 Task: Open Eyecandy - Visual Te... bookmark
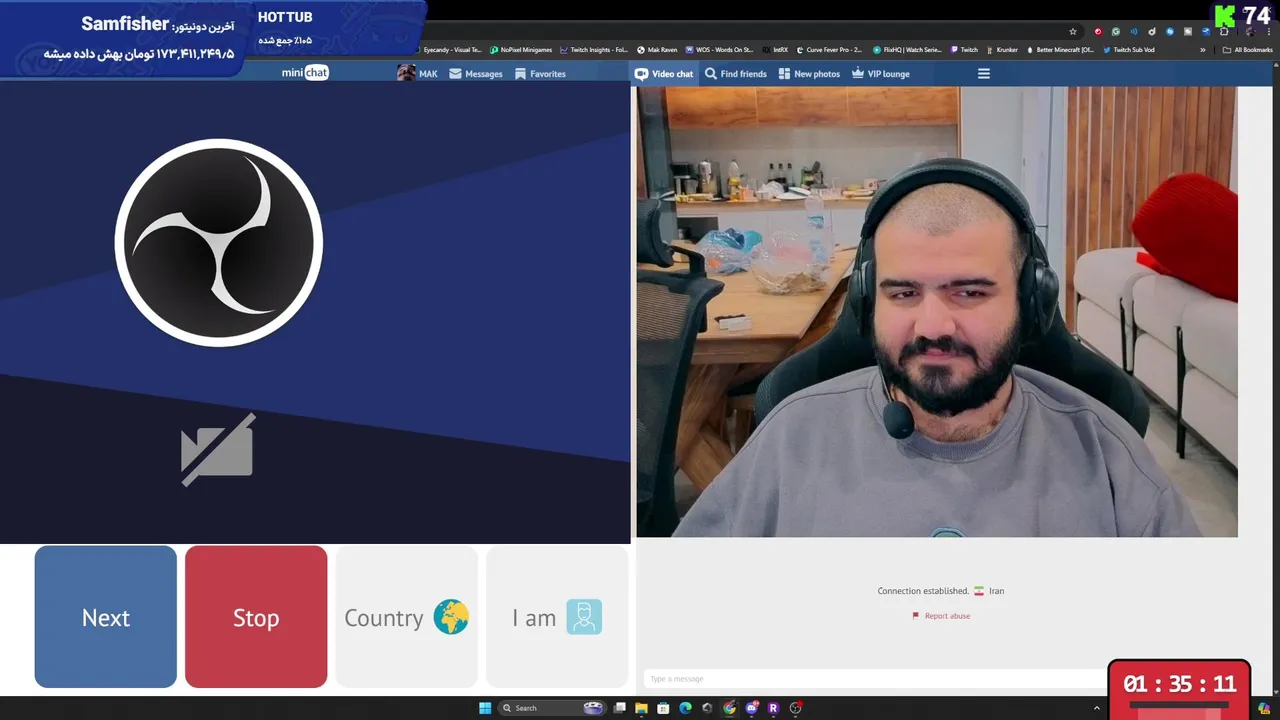pyautogui.click(x=447, y=50)
